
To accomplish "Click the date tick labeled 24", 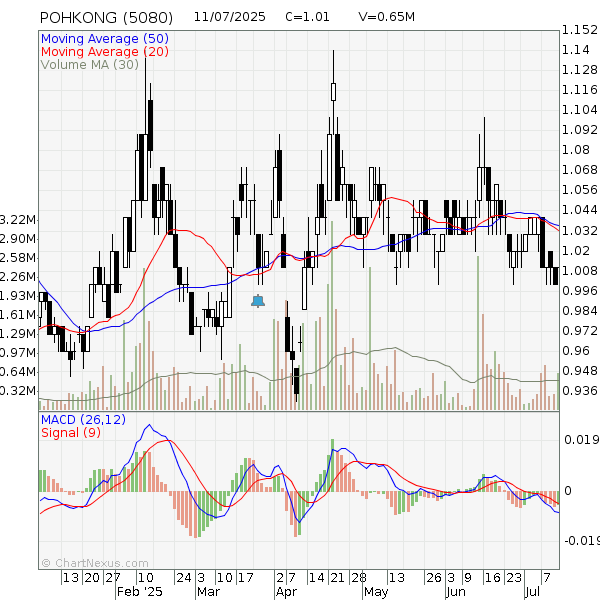I will coord(184,577).
